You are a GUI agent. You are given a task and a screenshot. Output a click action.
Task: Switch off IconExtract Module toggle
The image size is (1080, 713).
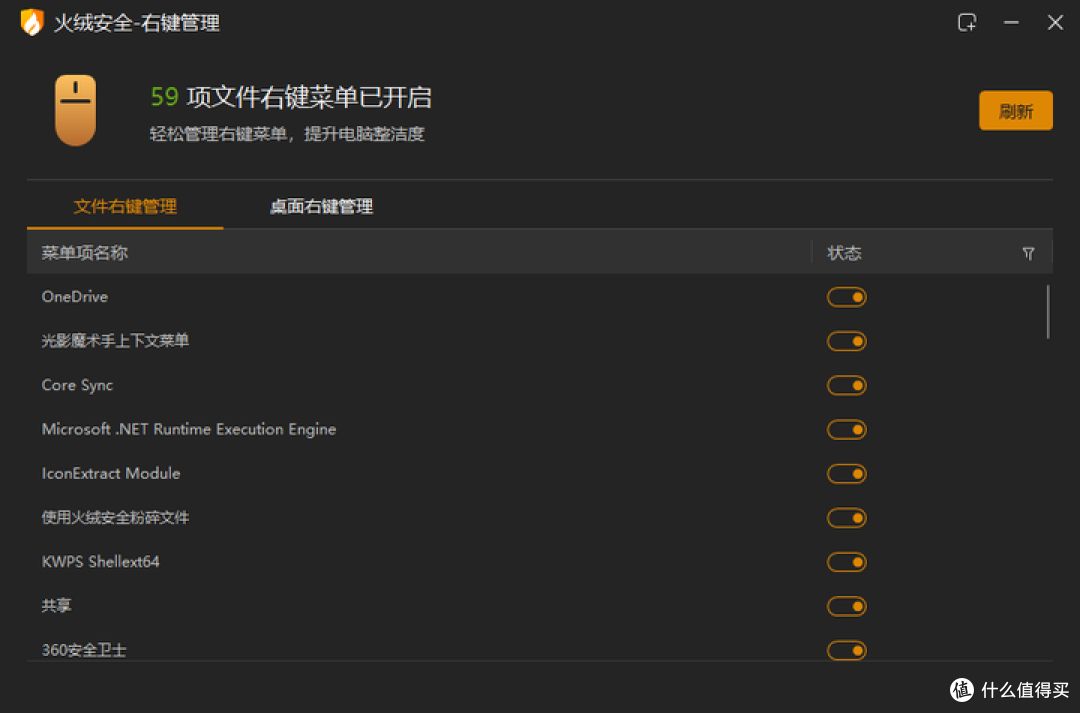click(x=846, y=474)
